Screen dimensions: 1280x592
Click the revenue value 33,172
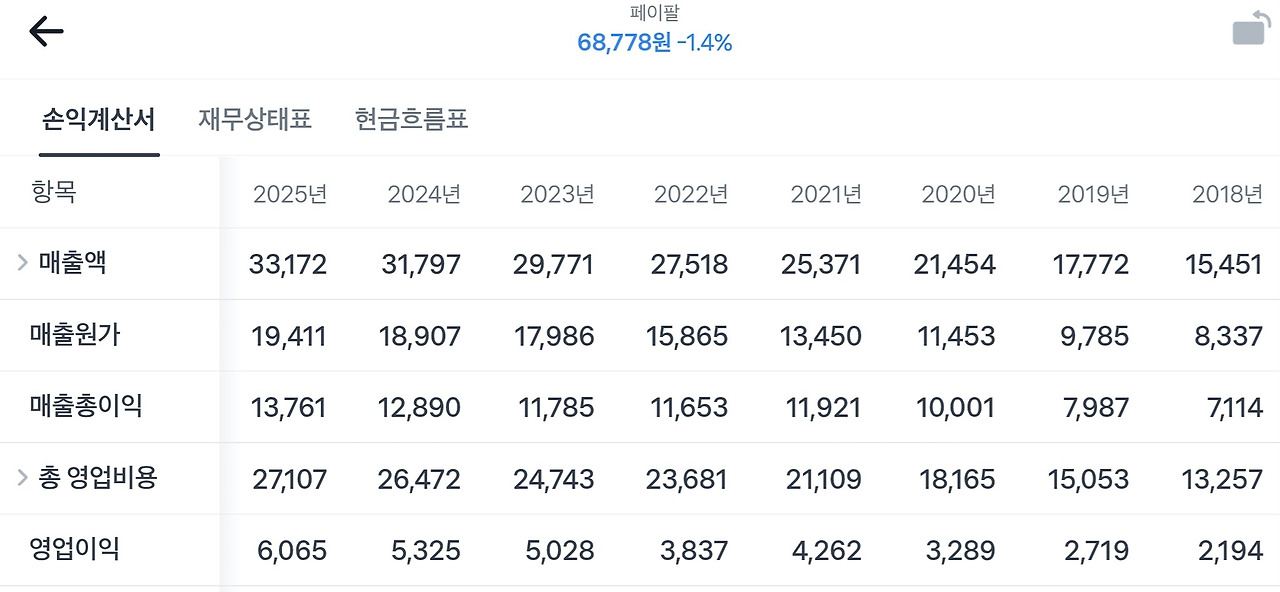(289, 264)
